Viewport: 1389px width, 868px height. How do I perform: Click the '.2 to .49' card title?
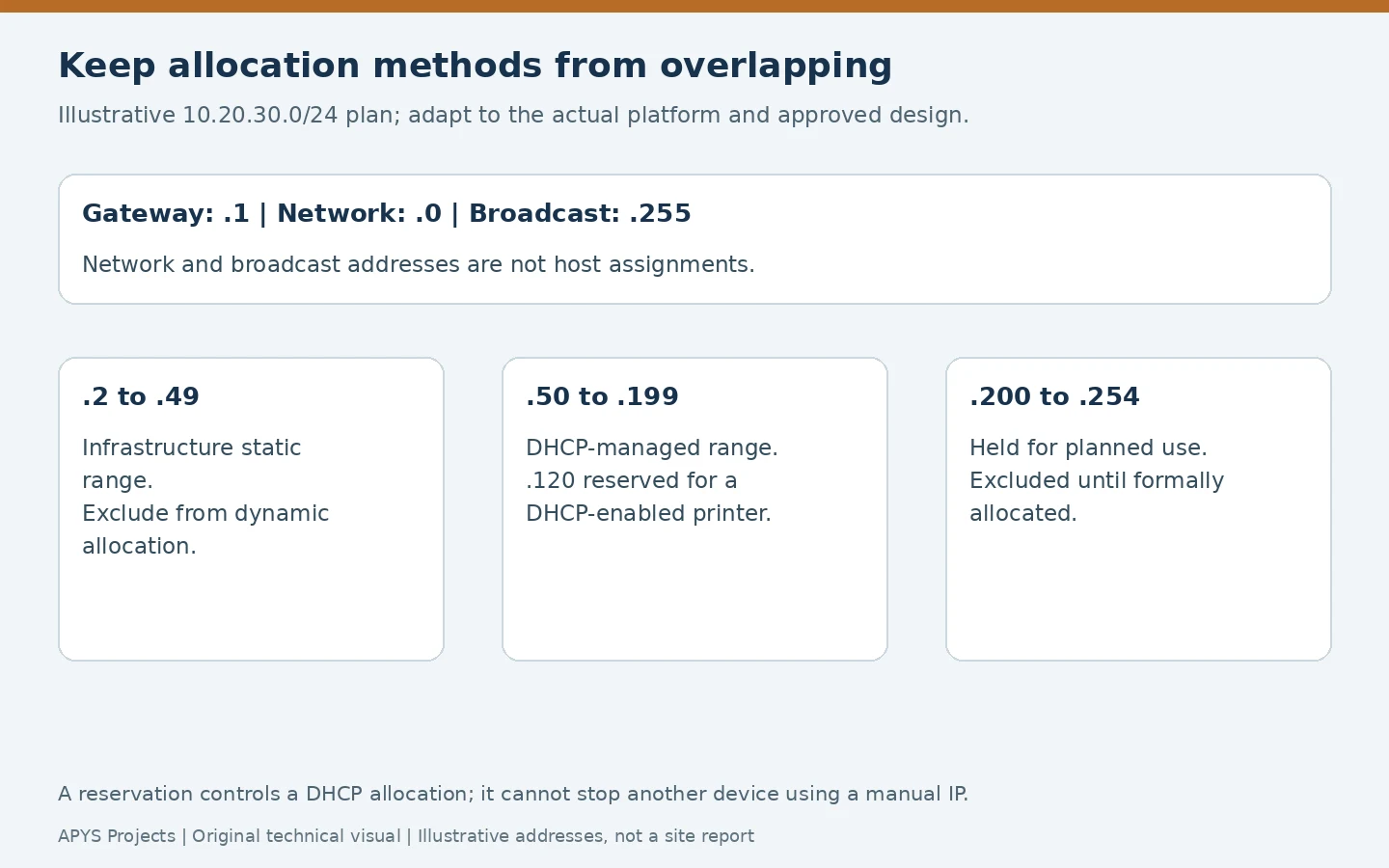coord(141,397)
